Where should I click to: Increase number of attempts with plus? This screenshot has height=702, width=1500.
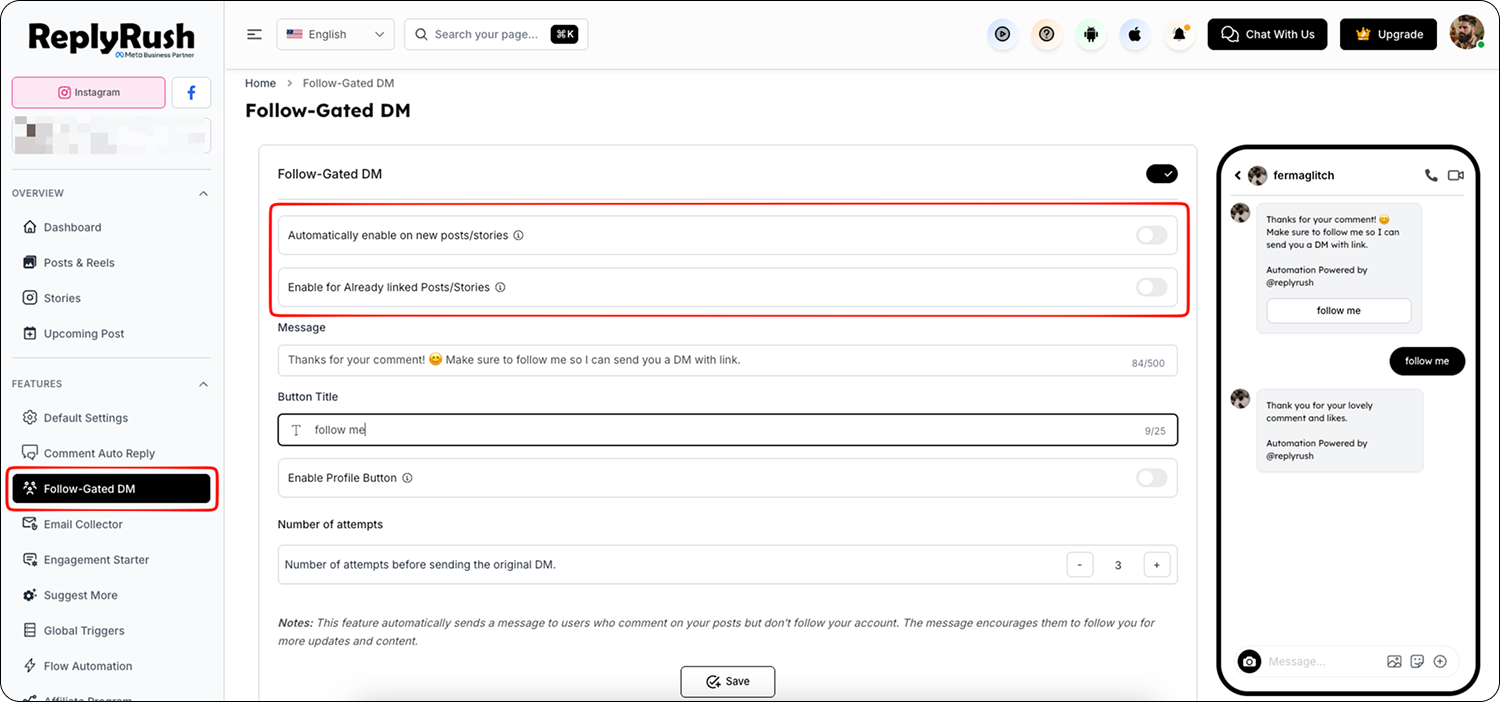pos(1156,565)
